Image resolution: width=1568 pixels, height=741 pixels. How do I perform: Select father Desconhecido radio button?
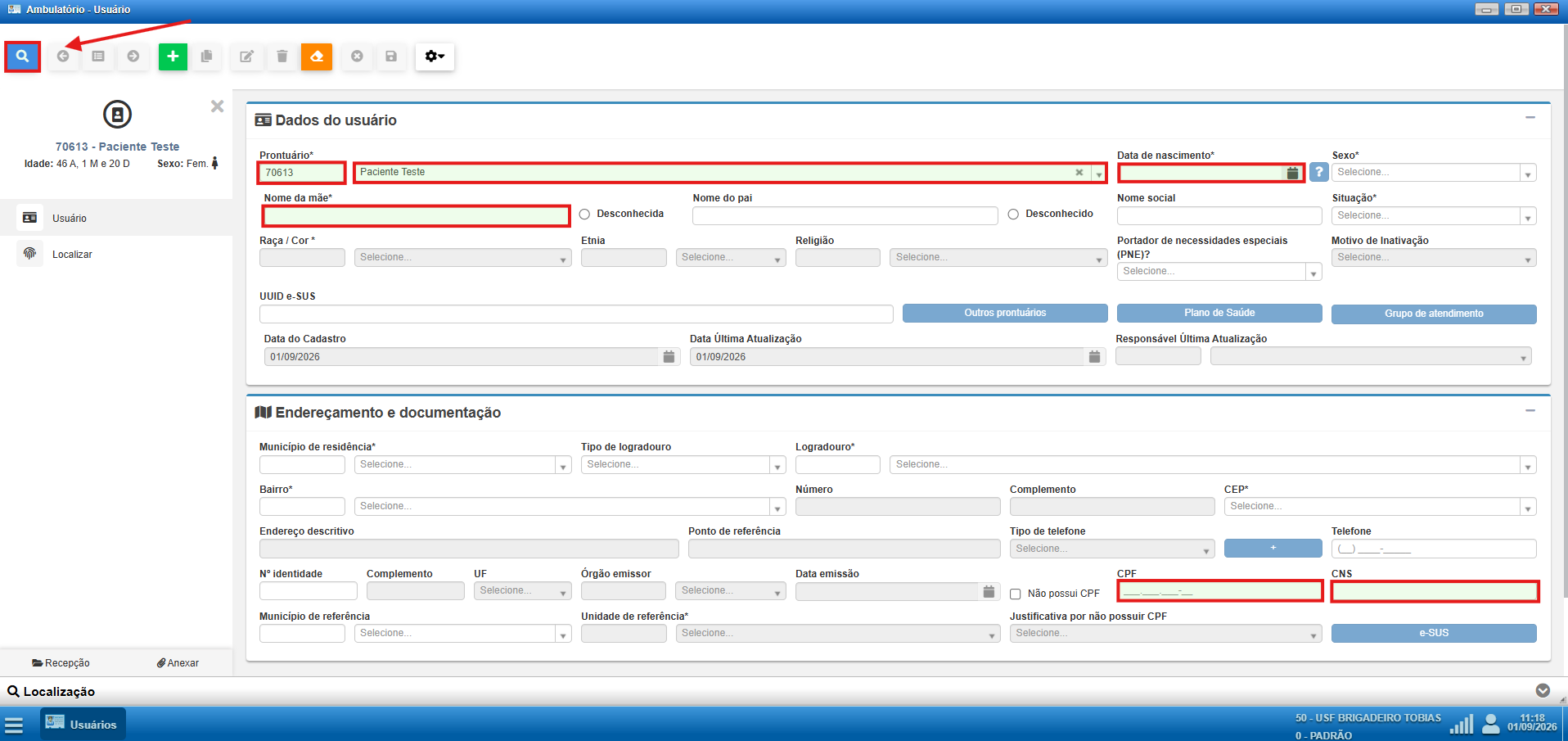click(1013, 215)
